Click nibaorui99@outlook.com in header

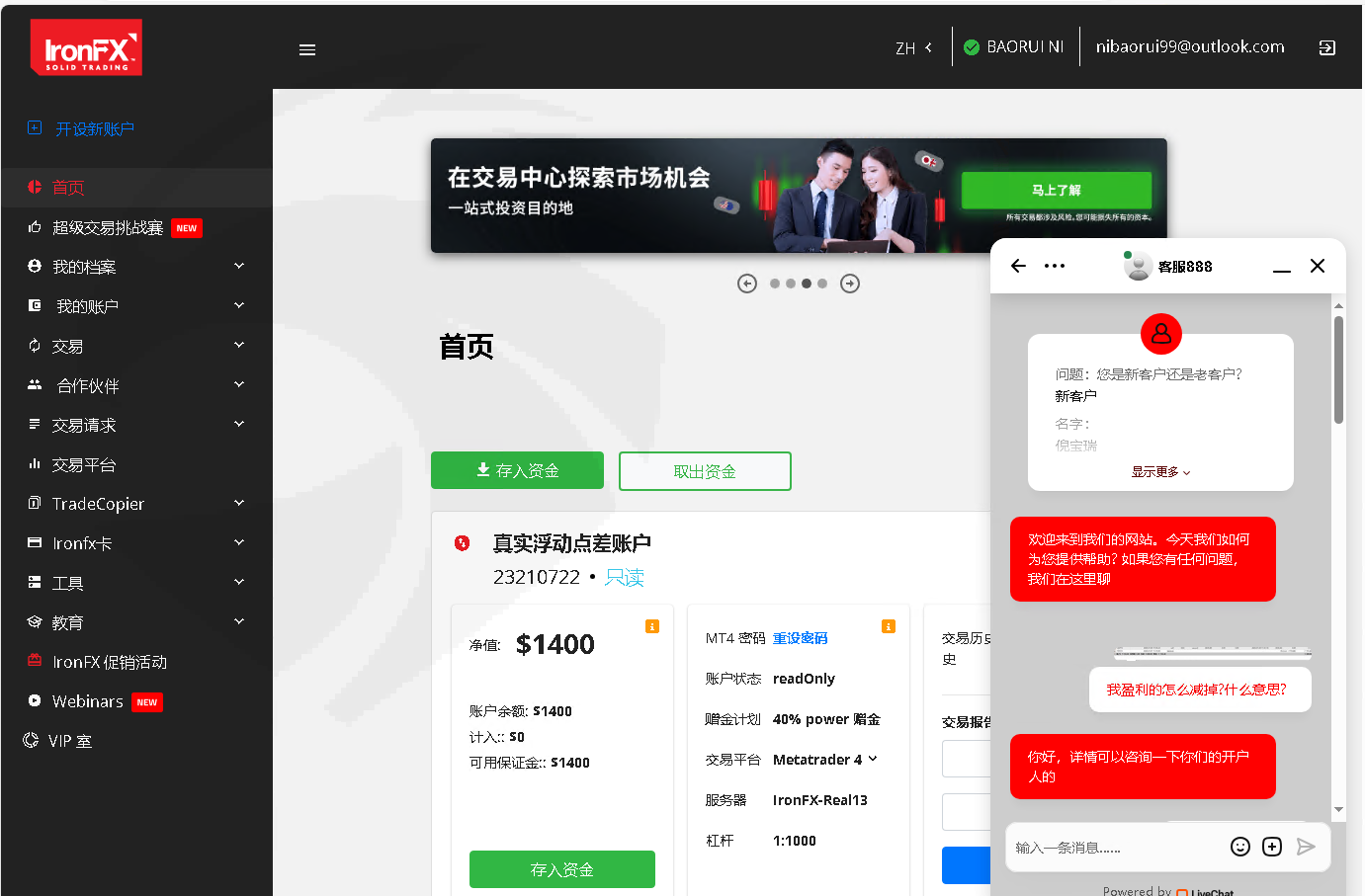tap(1190, 46)
